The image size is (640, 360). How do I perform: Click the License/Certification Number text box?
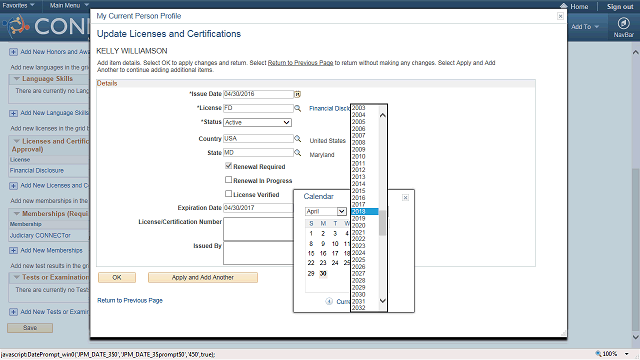click(258, 229)
